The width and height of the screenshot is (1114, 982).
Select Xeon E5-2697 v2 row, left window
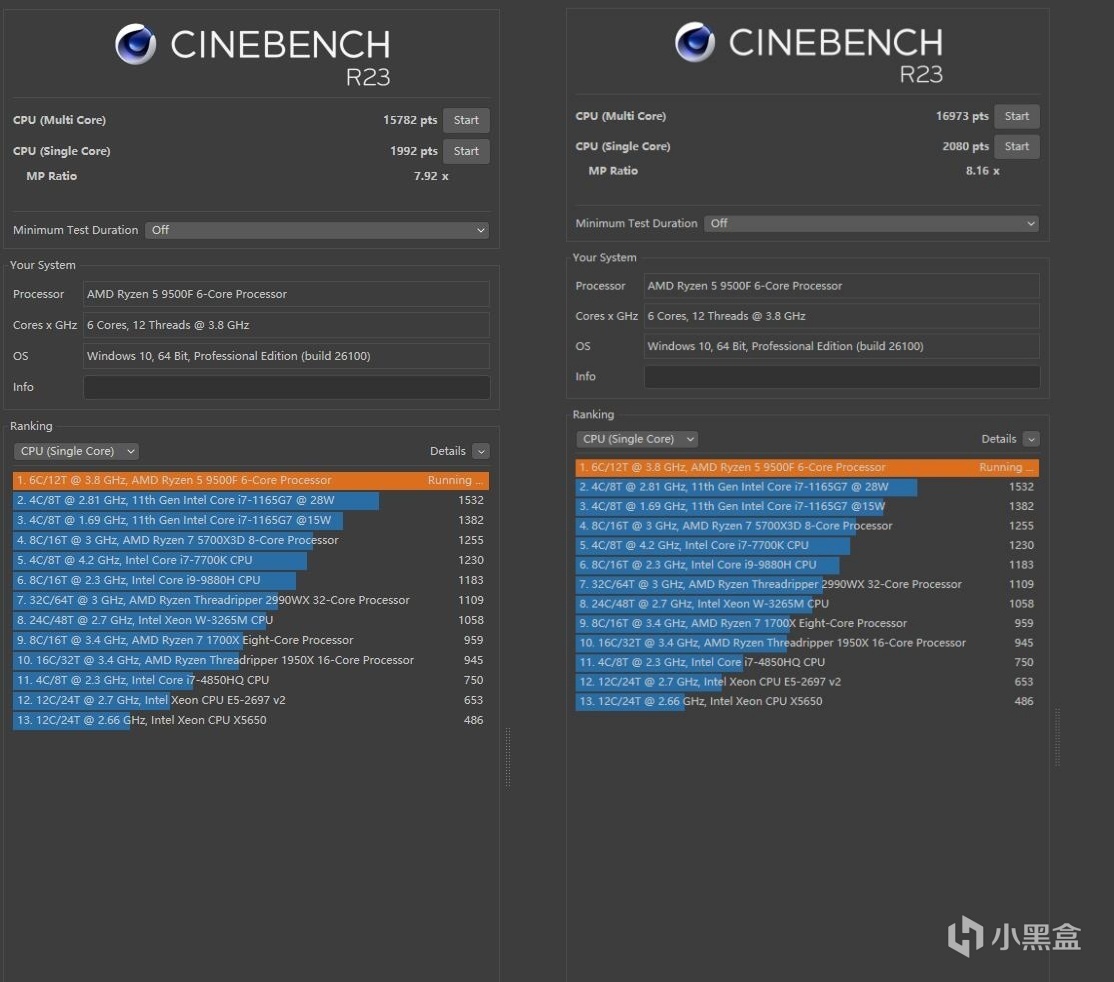[251, 700]
